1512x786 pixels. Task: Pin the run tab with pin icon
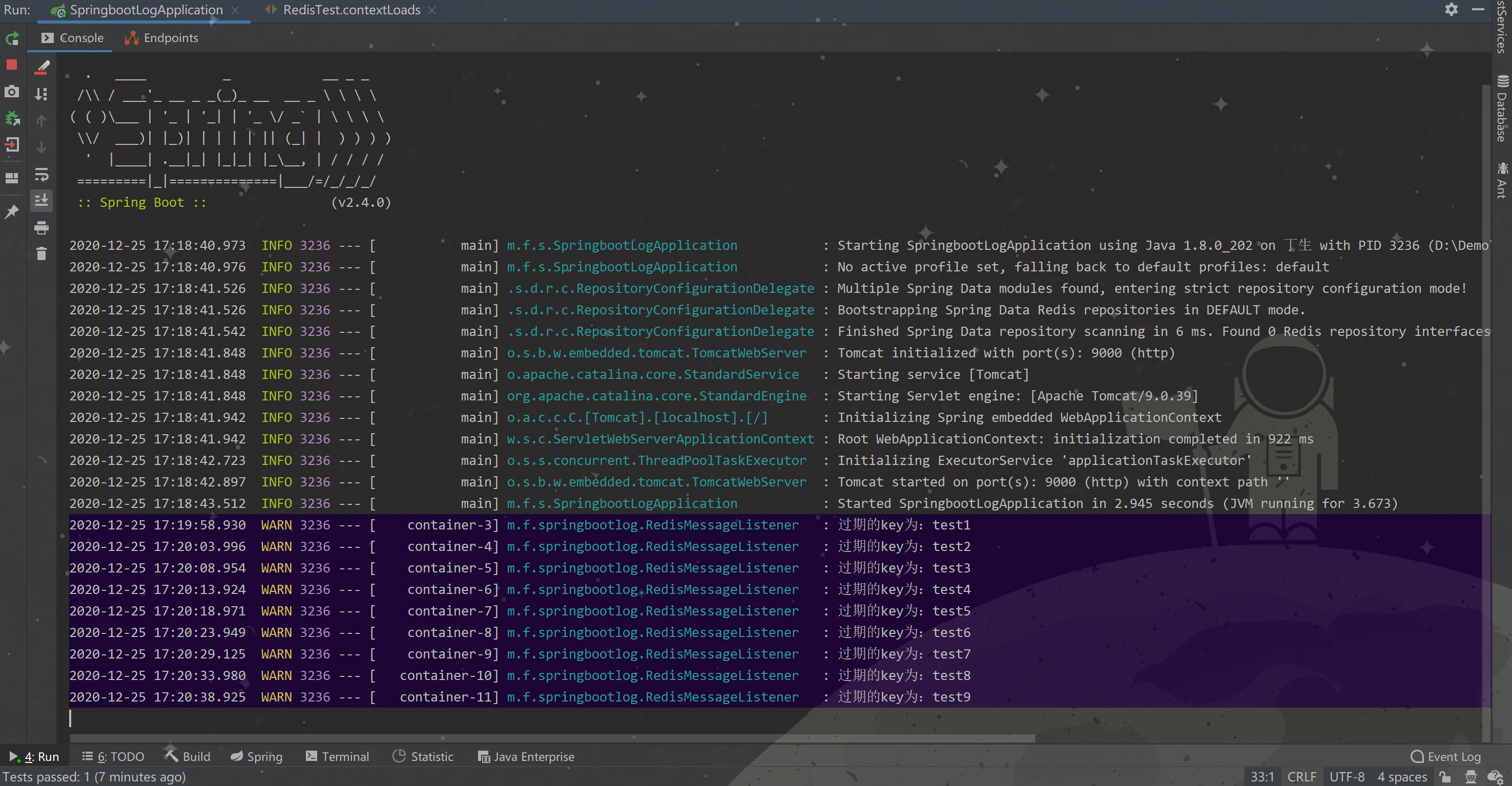12,211
